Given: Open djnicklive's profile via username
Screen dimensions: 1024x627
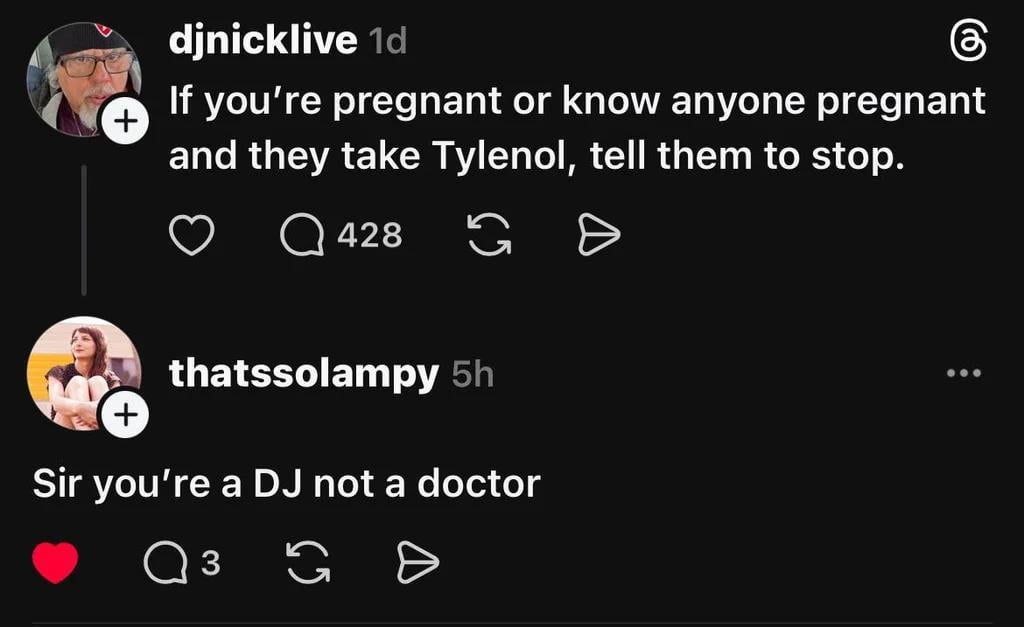Looking at the screenshot, I should 263,41.
